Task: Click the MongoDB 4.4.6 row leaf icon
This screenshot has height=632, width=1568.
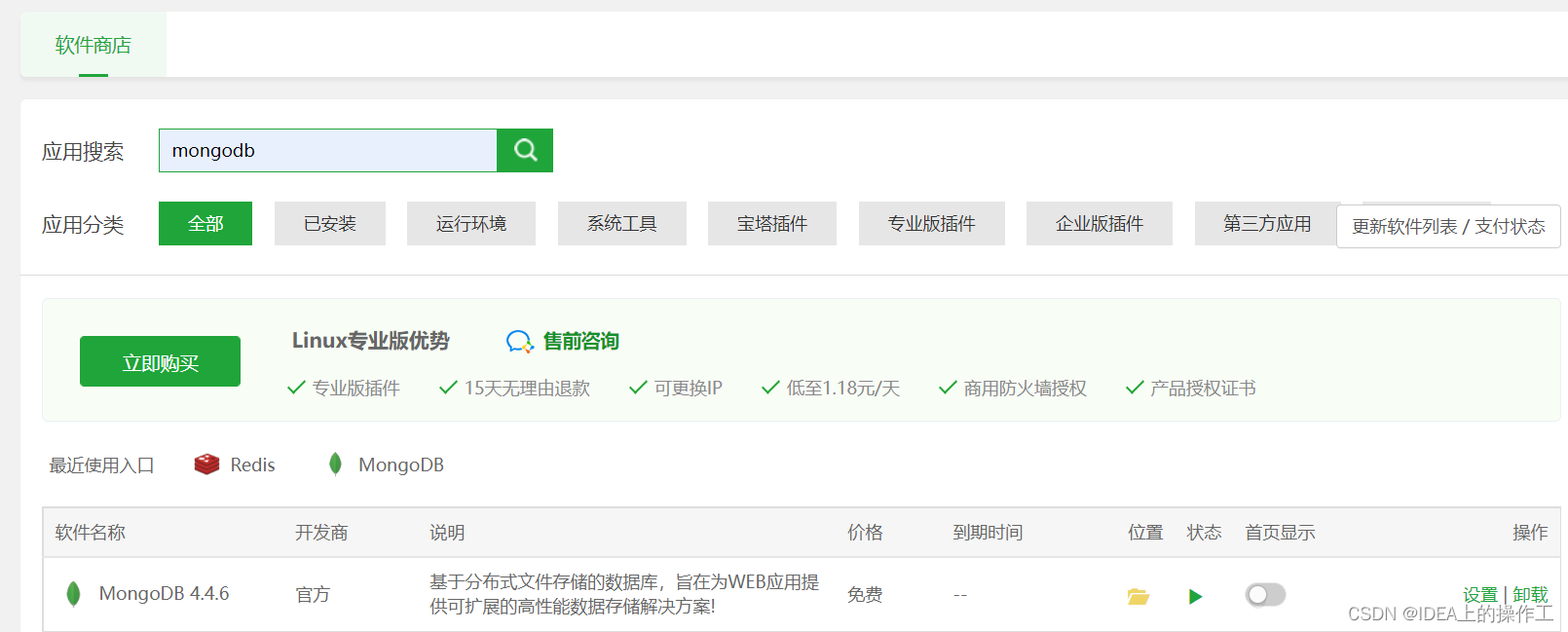Action: click(73, 594)
